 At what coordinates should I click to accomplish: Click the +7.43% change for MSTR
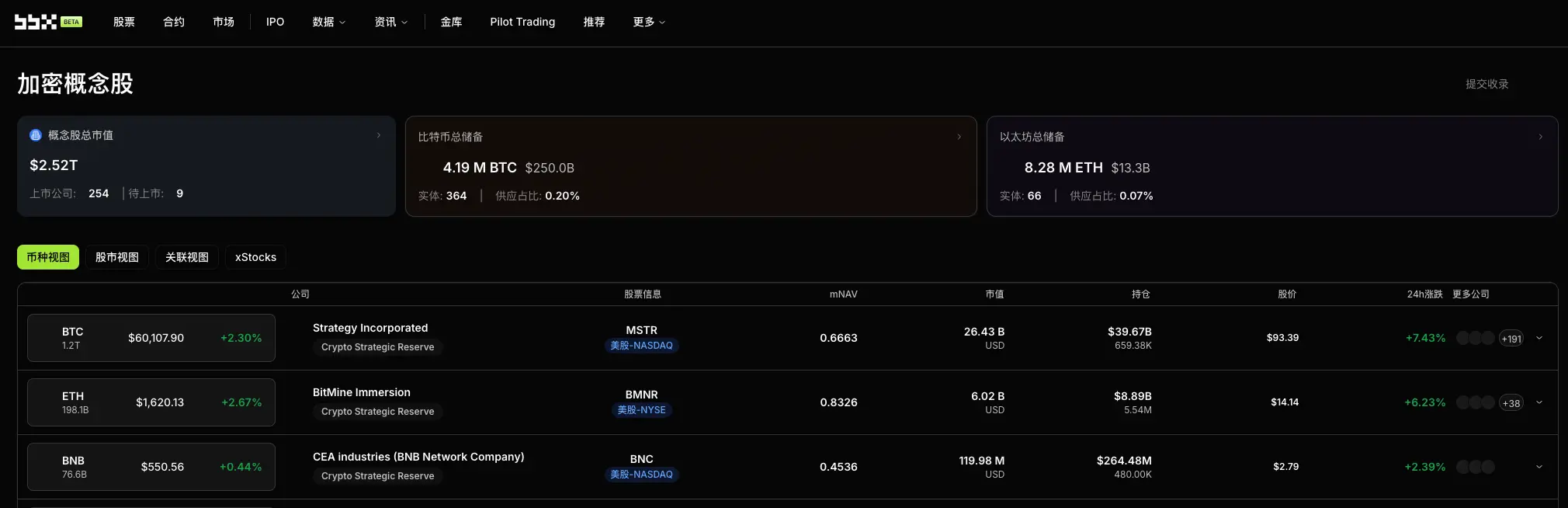[1426, 338]
